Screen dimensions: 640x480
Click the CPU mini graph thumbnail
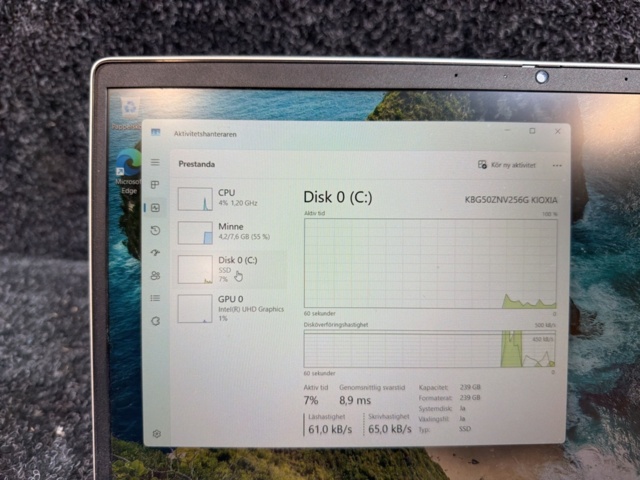click(195, 199)
